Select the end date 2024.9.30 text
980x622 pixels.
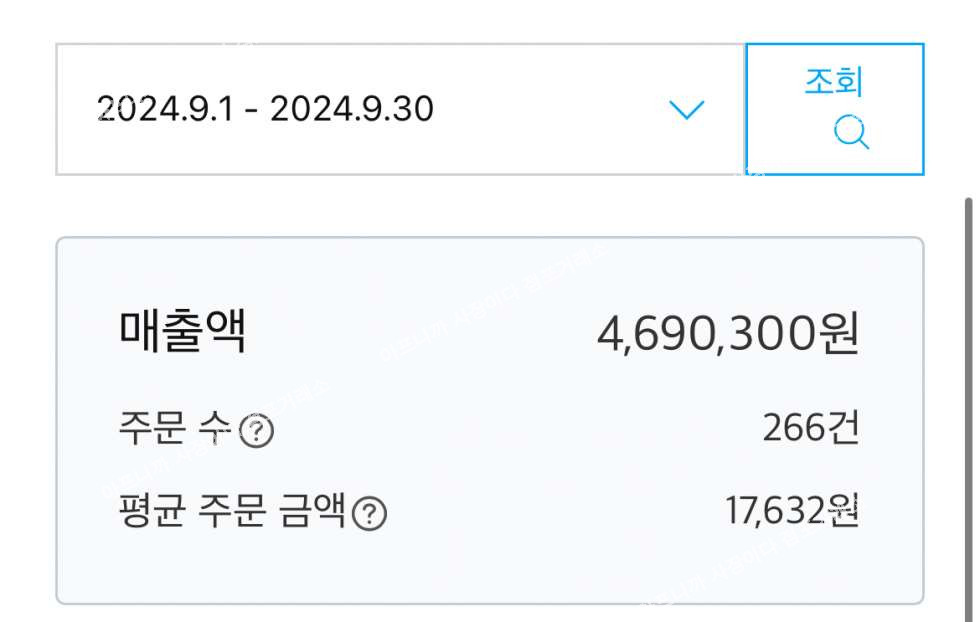click(x=352, y=109)
